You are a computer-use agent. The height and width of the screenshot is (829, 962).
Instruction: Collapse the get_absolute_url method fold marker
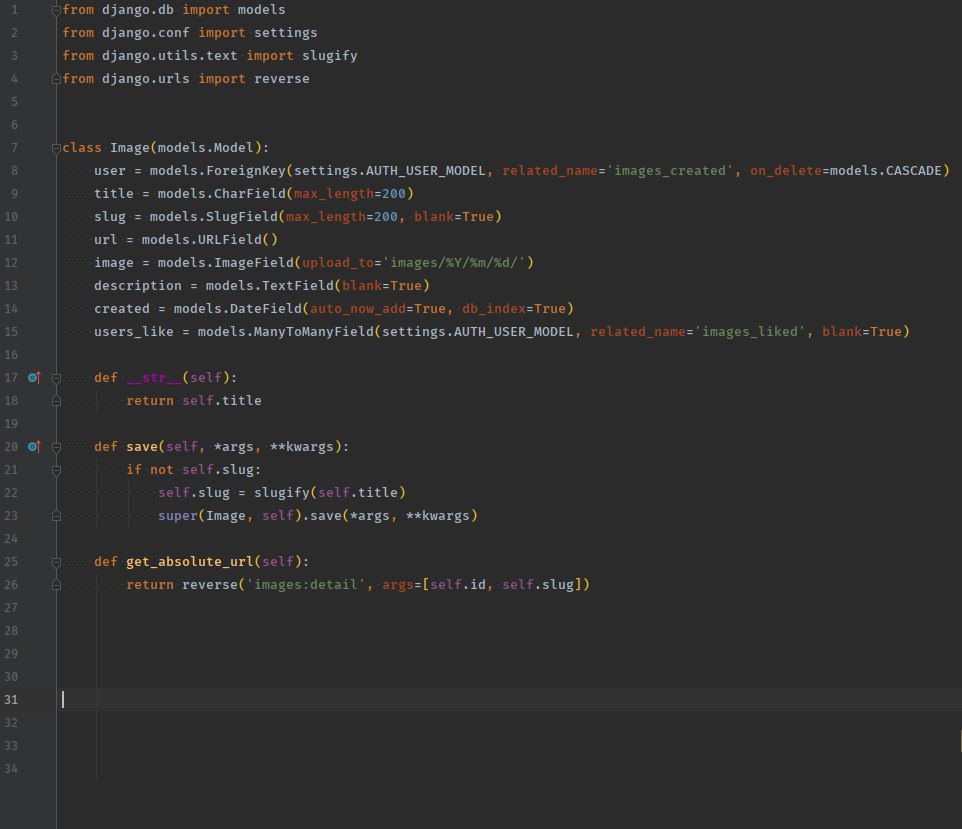point(56,562)
